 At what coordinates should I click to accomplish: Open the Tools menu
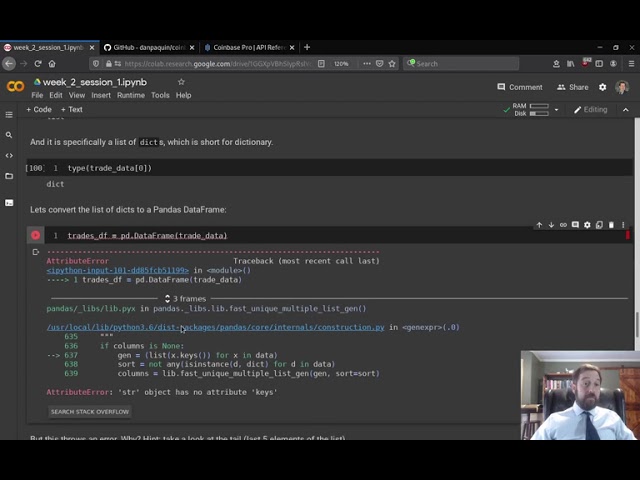click(160, 95)
